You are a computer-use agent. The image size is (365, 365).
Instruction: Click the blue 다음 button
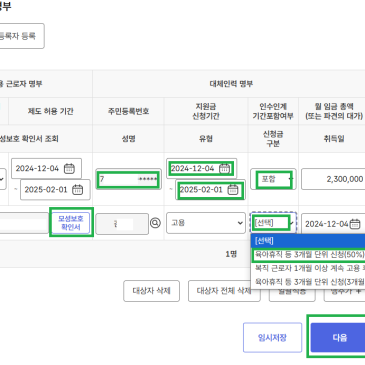click(x=338, y=337)
